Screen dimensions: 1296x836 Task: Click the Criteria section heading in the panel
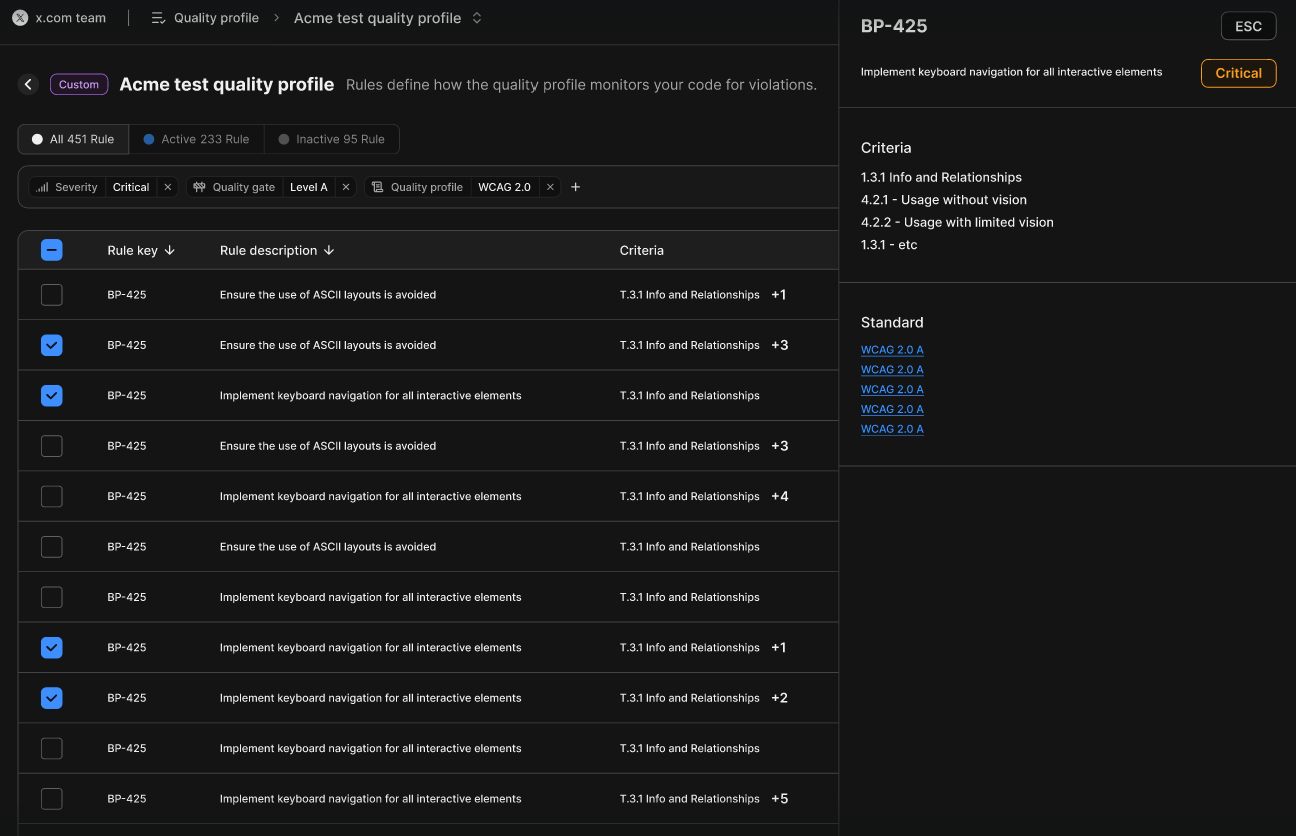886,147
